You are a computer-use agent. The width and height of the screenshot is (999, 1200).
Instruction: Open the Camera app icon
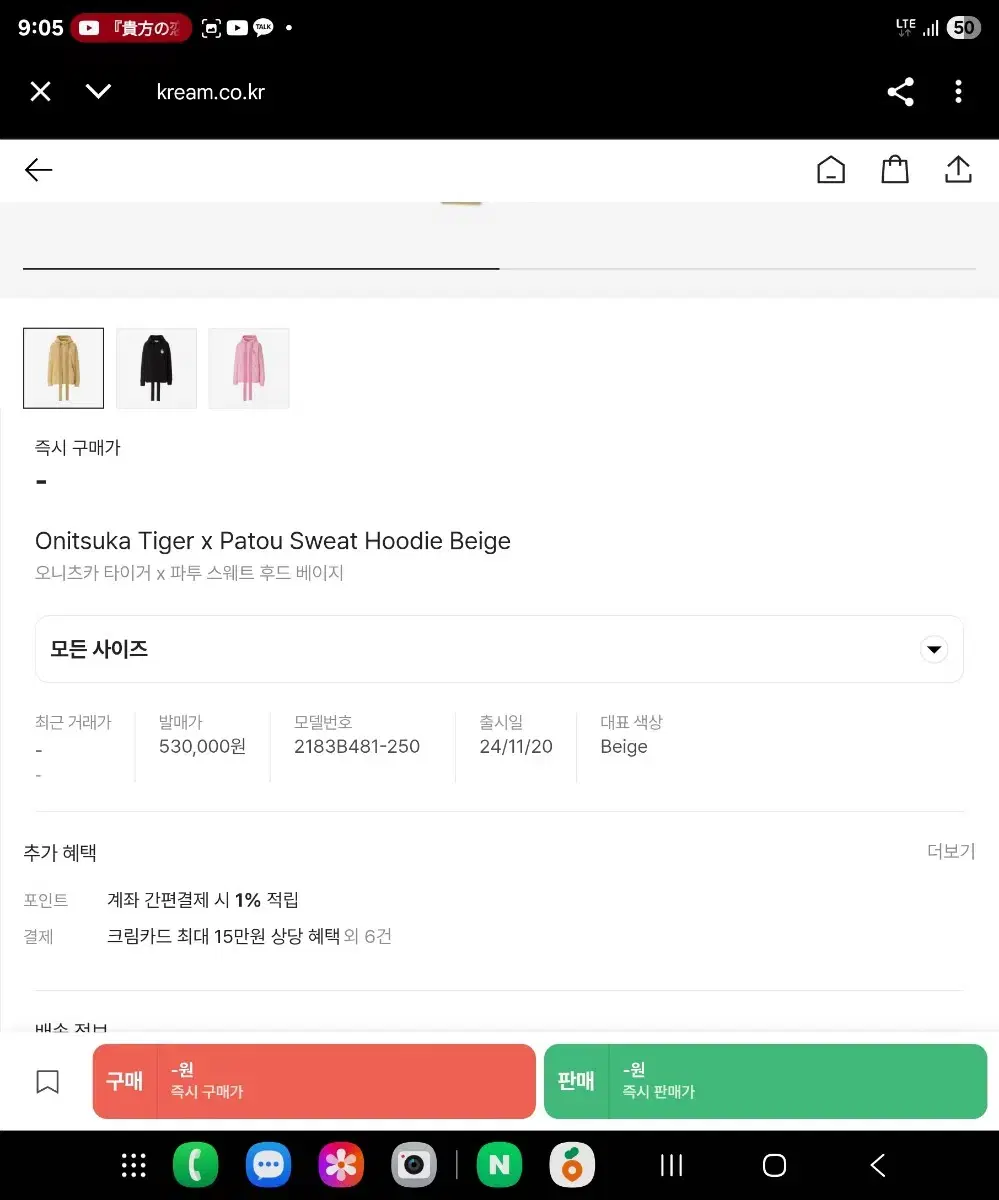coord(414,1165)
